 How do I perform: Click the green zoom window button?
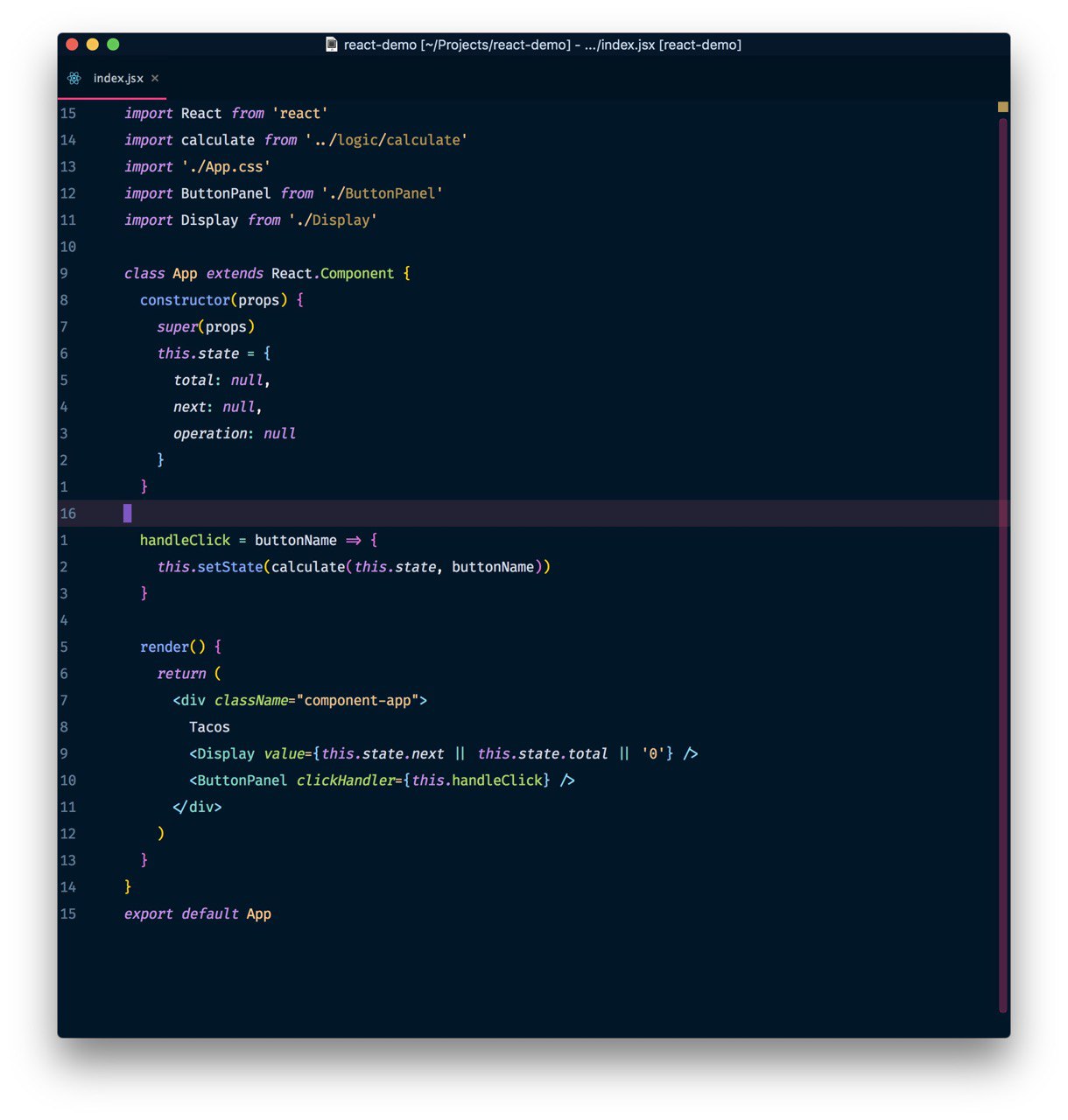click(x=113, y=45)
